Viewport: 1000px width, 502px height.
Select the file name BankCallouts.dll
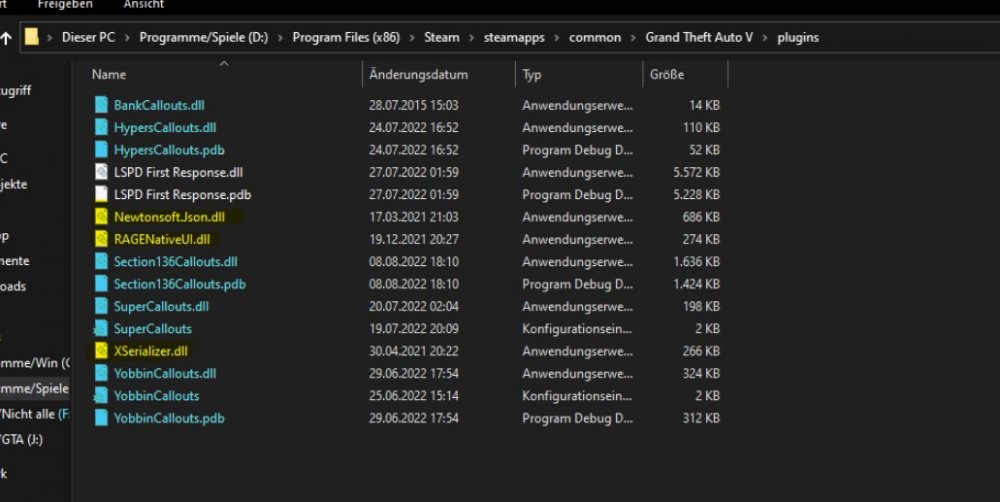click(x=159, y=105)
